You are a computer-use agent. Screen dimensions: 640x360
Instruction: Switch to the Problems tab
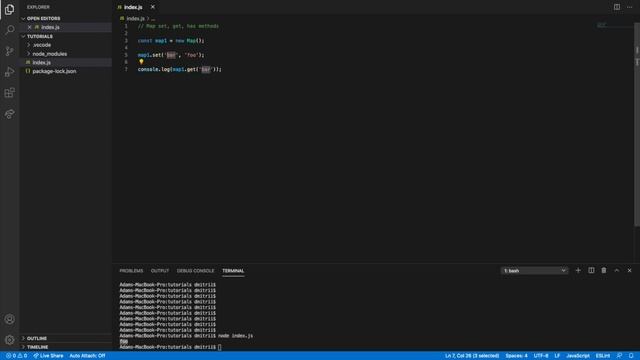pyautogui.click(x=131, y=271)
